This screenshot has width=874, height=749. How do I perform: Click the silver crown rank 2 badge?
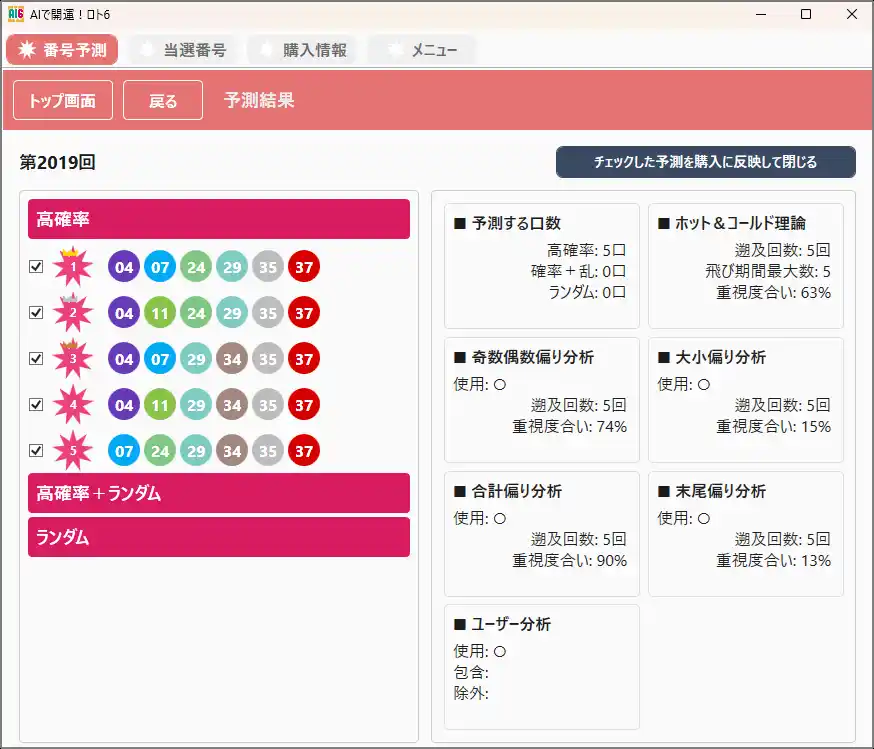coord(72,313)
